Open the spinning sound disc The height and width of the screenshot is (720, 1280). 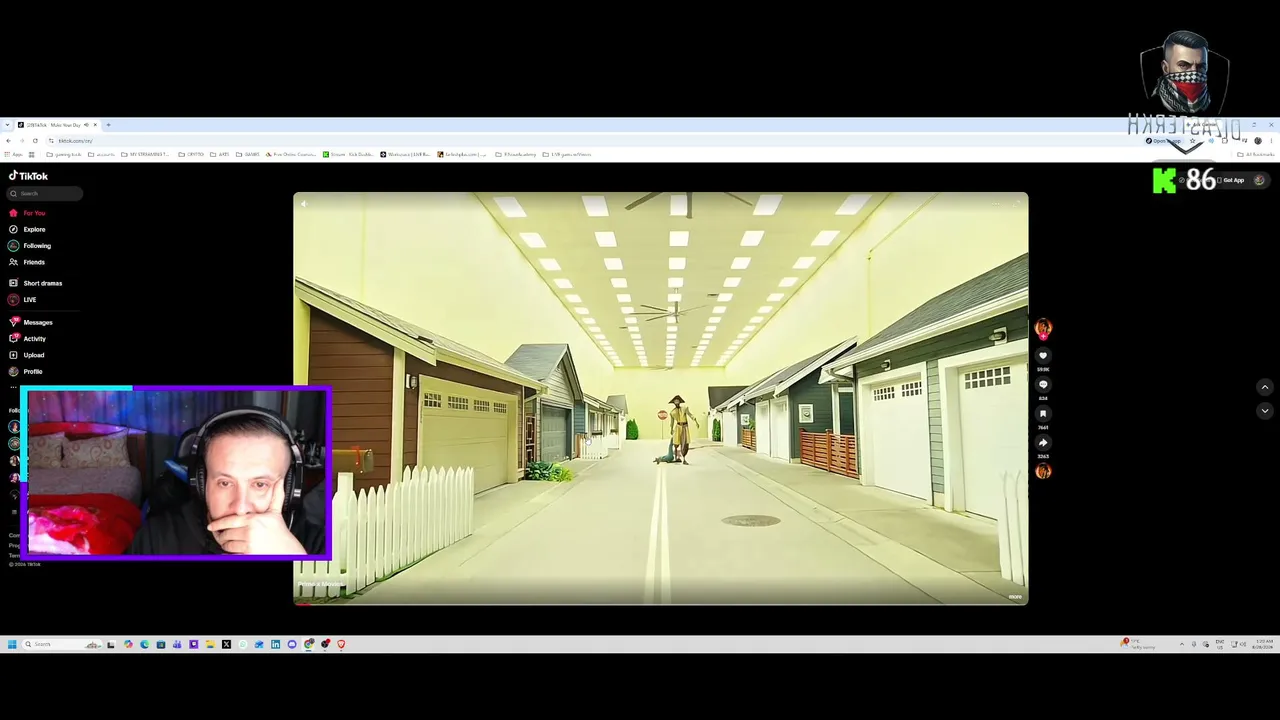(1043, 471)
